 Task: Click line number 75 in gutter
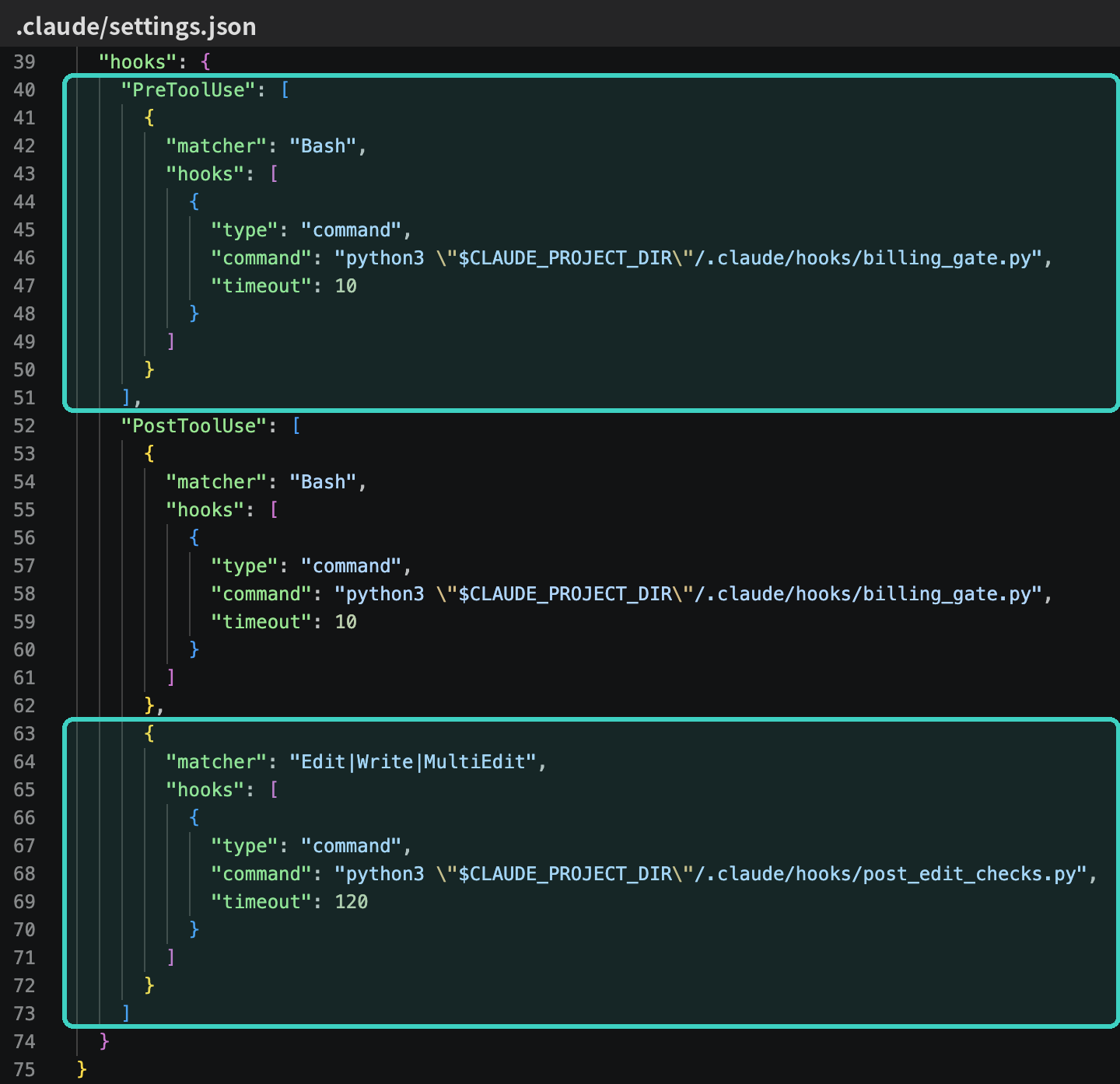tap(24, 1070)
